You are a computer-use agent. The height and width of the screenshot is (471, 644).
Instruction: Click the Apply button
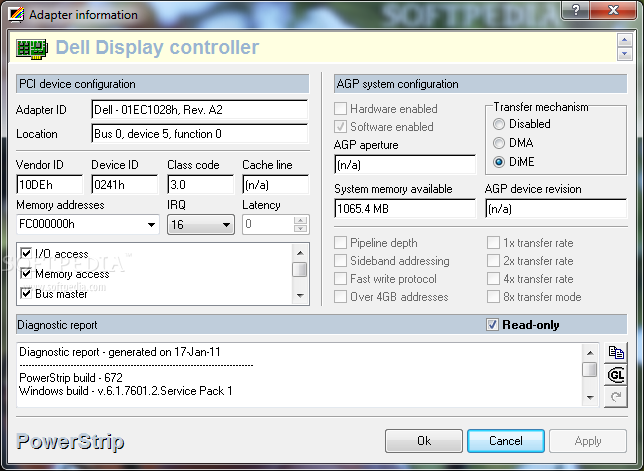click(x=588, y=441)
